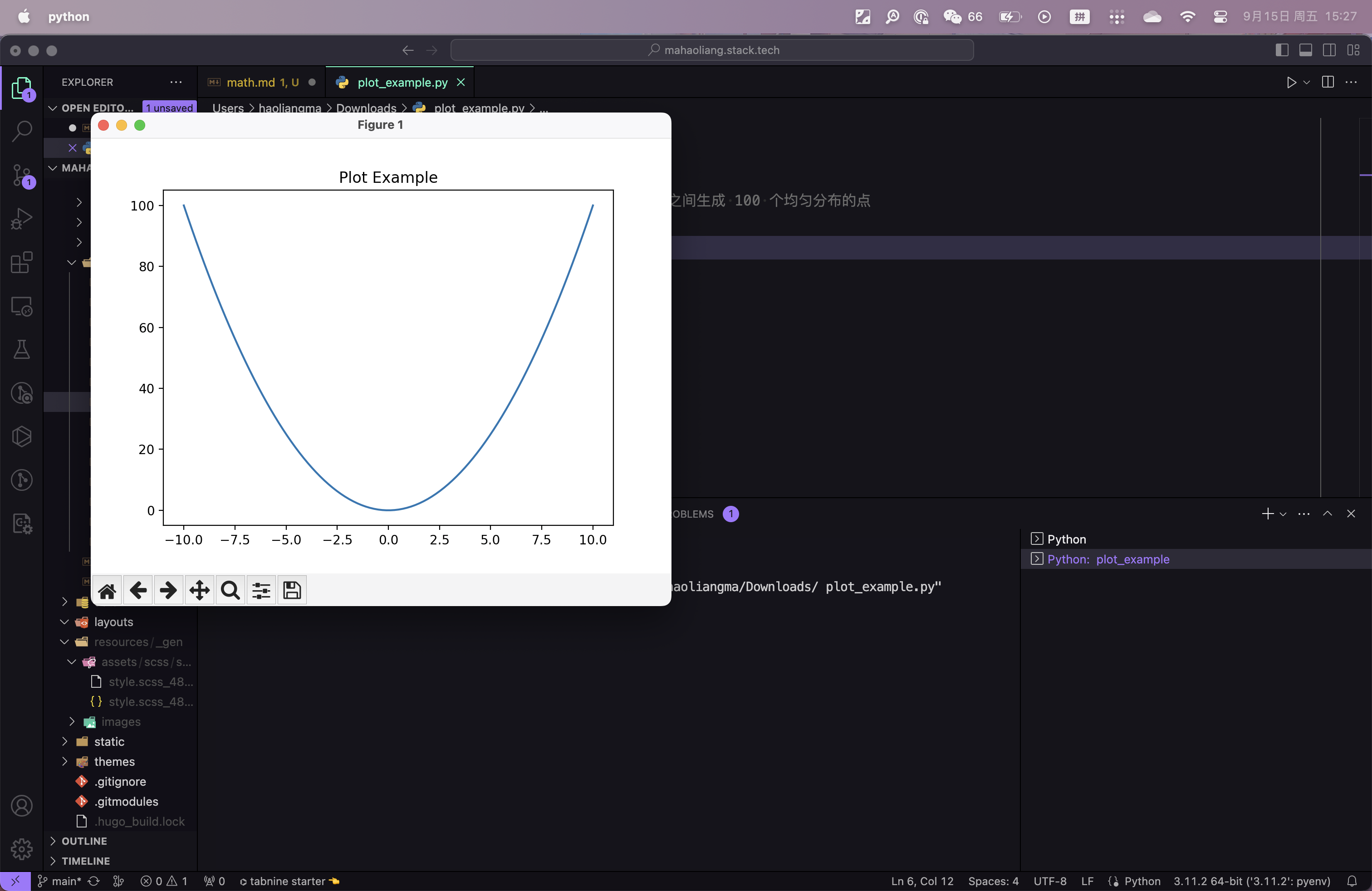This screenshot has height=891, width=1372.
Task: Click the Home/Reset view icon
Action: click(x=107, y=590)
